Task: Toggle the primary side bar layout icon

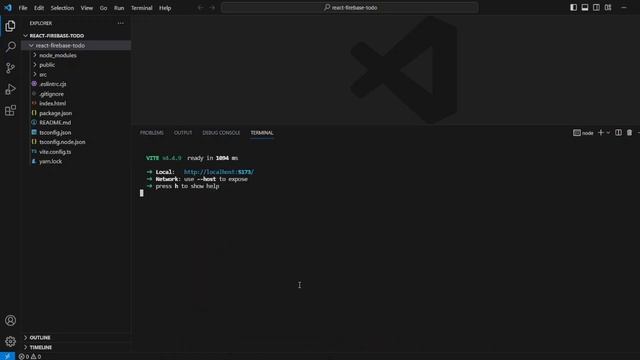Action: coord(573,7)
